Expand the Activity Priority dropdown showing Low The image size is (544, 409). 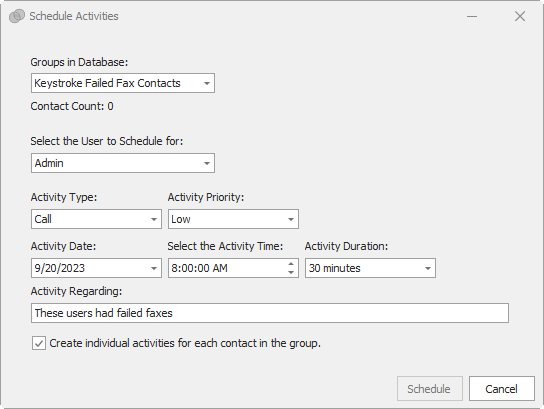(291, 219)
